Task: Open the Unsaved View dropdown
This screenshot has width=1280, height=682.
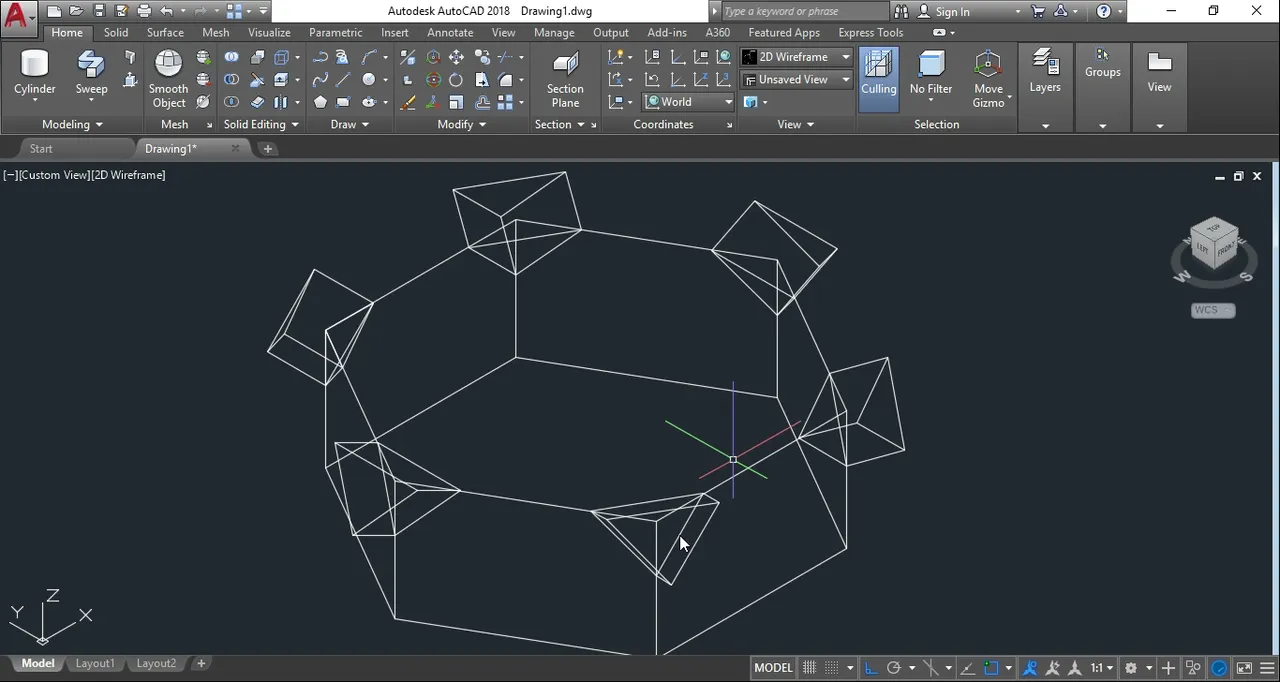Action: click(x=796, y=79)
